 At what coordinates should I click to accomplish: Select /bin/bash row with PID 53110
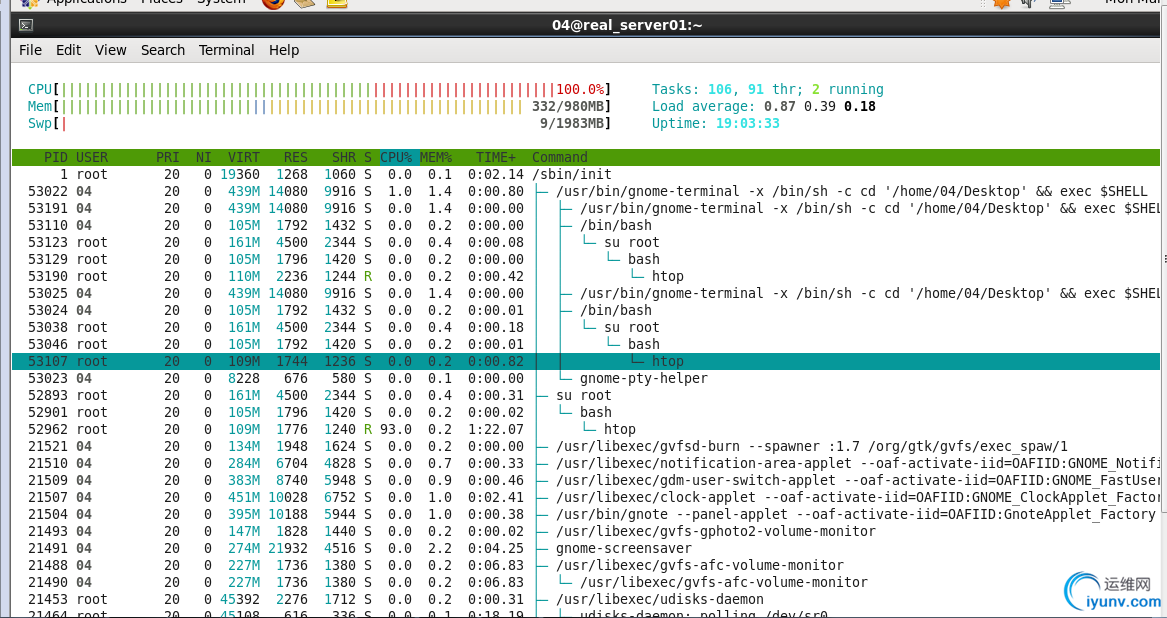586,226
